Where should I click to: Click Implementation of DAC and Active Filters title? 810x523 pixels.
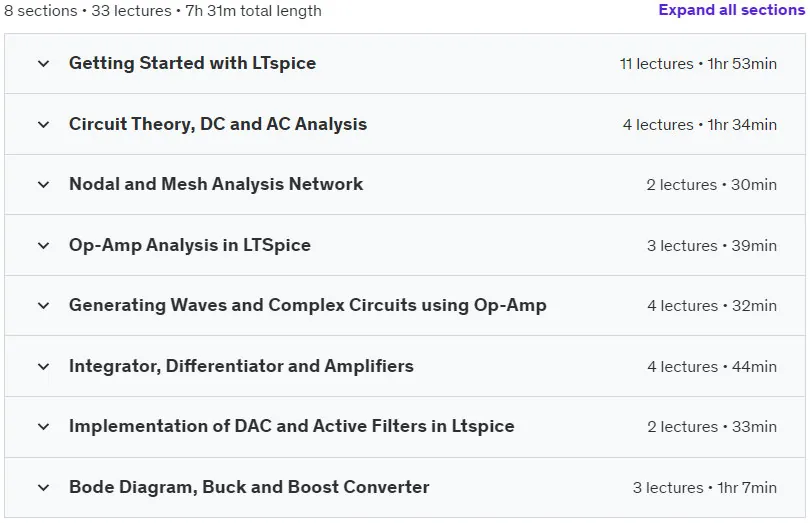click(292, 426)
